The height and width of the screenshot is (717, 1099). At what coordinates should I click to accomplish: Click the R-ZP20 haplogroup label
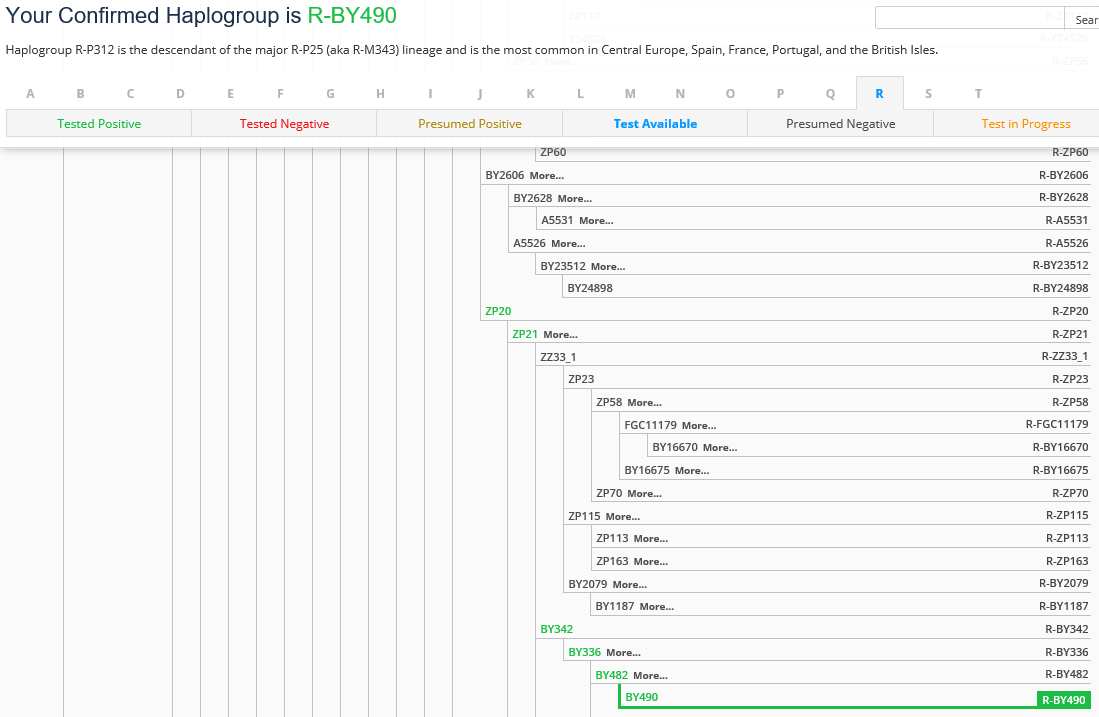(x=1070, y=311)
